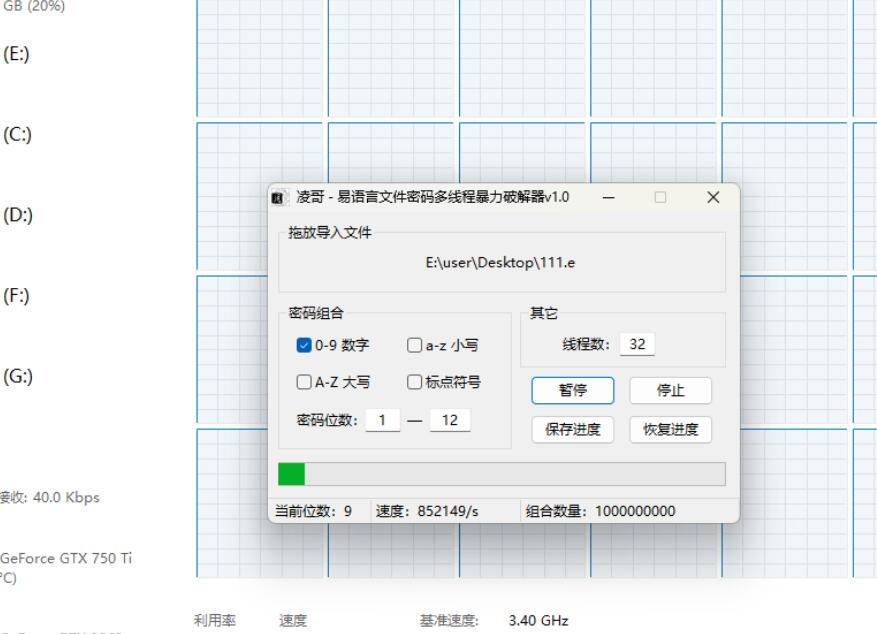Select the (C:) disk in the sidebar
877x634 pixels.
[x=17, y=135]
